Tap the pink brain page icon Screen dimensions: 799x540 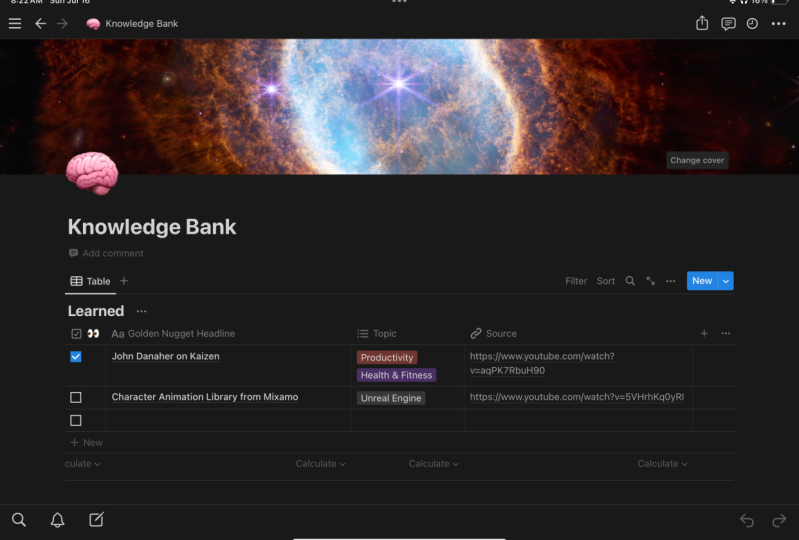coord(91,172)
